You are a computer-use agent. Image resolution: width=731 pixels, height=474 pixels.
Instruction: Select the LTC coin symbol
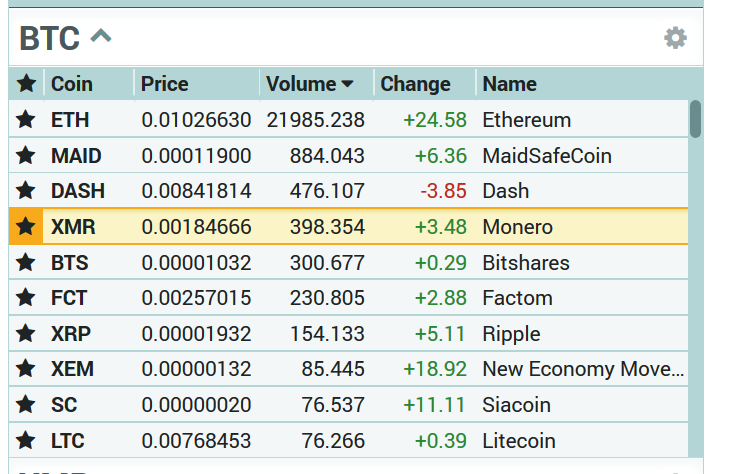click(68, 441)
